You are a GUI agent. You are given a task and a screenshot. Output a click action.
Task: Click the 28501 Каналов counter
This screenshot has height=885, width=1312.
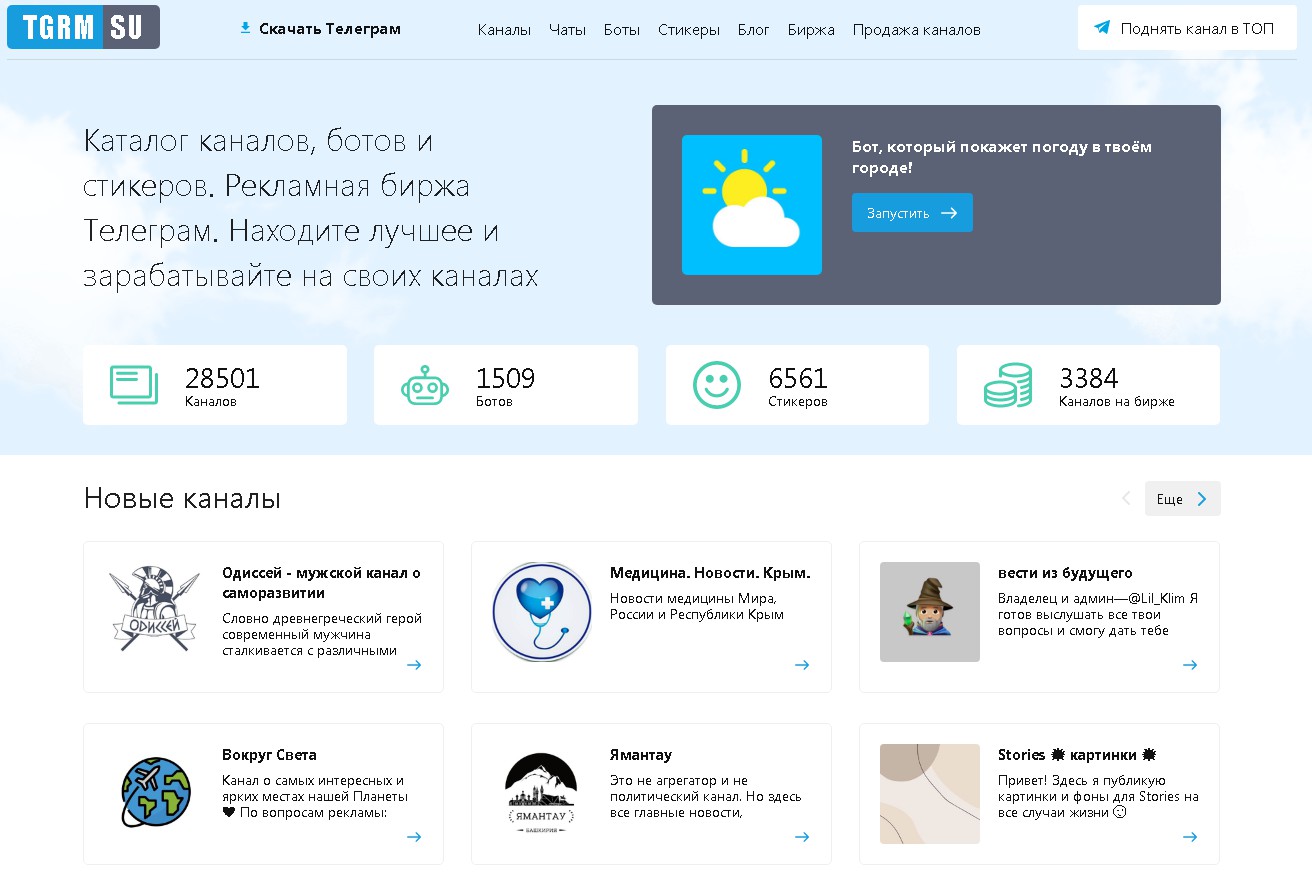215,385
